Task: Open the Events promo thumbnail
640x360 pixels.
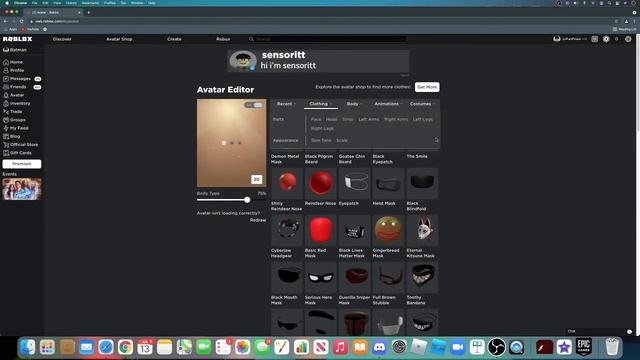Action: pos(22,189)
